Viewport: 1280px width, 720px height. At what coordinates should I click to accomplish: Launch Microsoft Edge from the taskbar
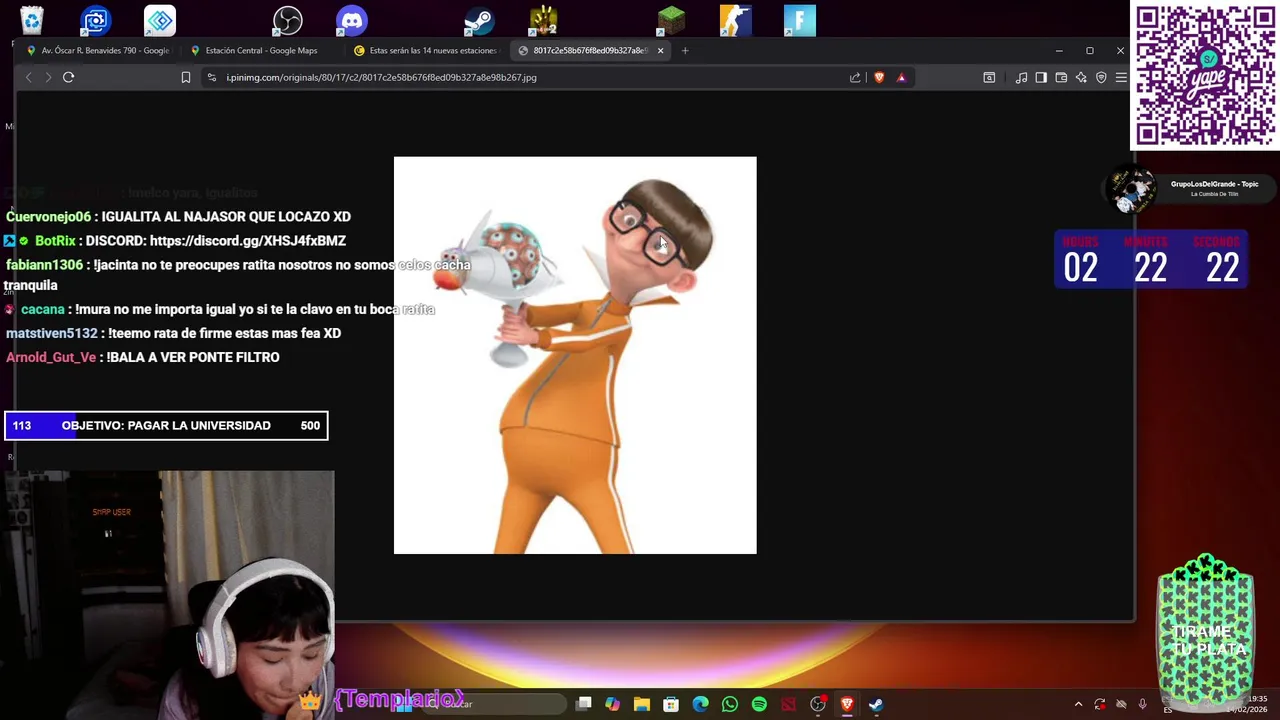point(700,704)
